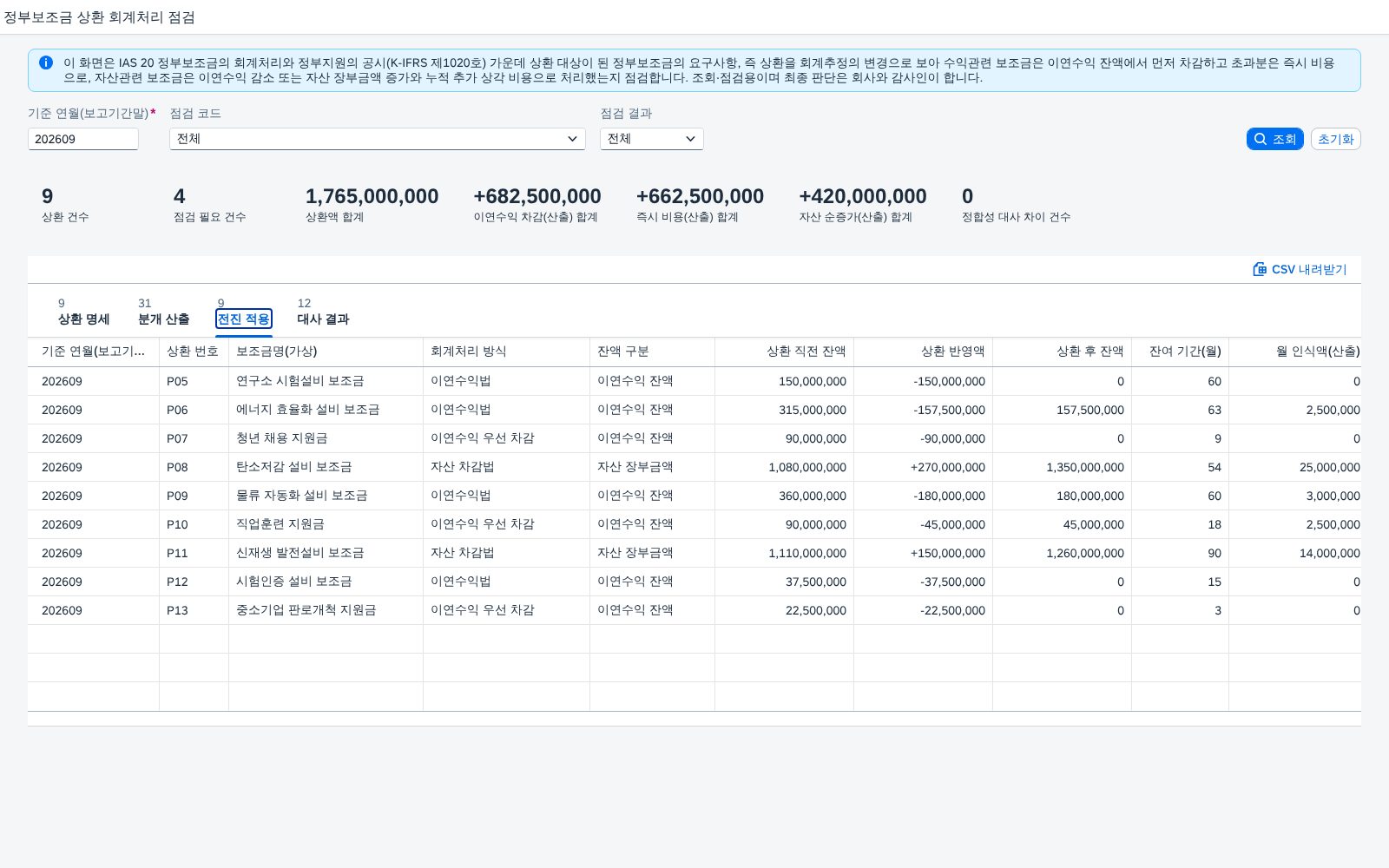
Task: Click the P09 상환 번호 cell
Action: (x=194, y=496)
